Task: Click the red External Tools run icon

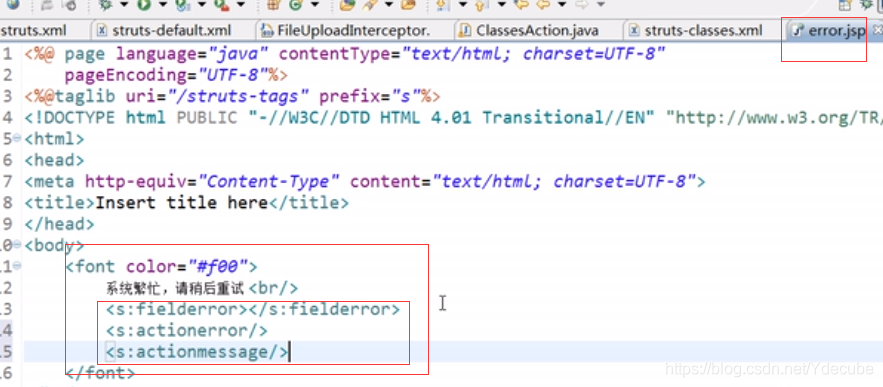Action: (221, 5)
